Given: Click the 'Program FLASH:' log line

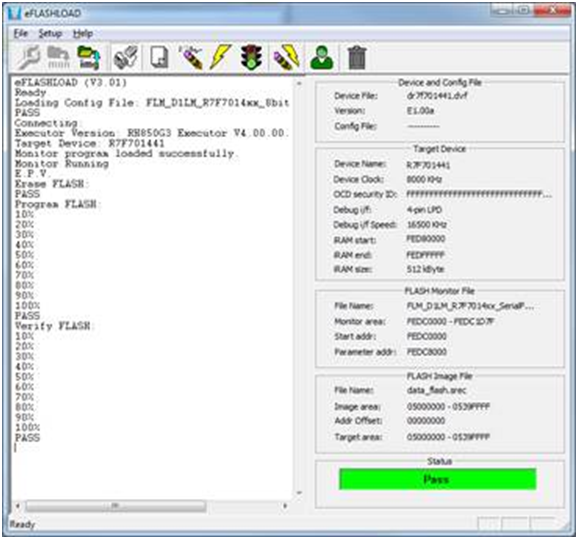Looking at the screenshot, I should point(58,204).
